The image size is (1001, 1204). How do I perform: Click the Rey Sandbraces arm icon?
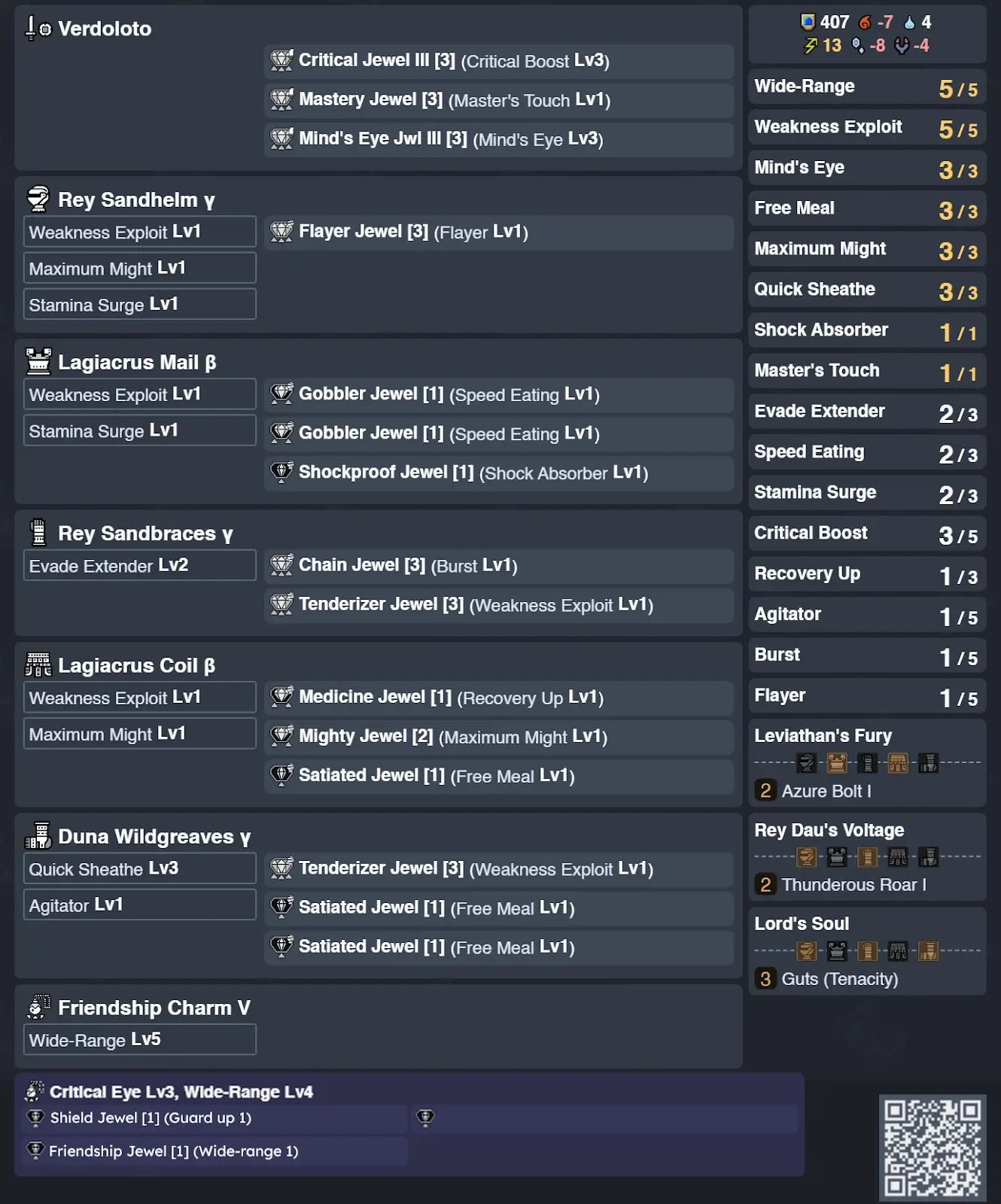point(38,533)
